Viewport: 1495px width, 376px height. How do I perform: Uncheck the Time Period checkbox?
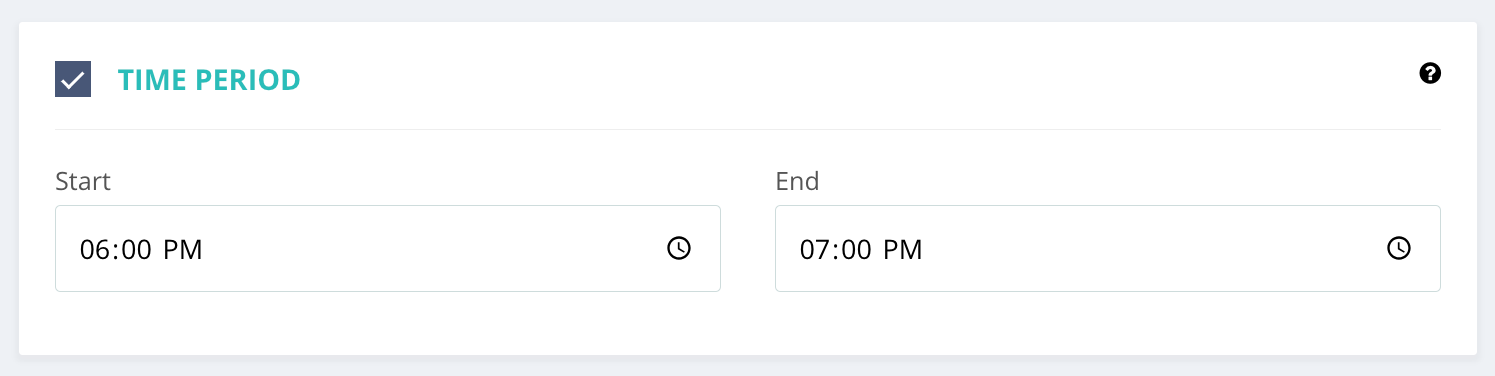coord(73,79)
